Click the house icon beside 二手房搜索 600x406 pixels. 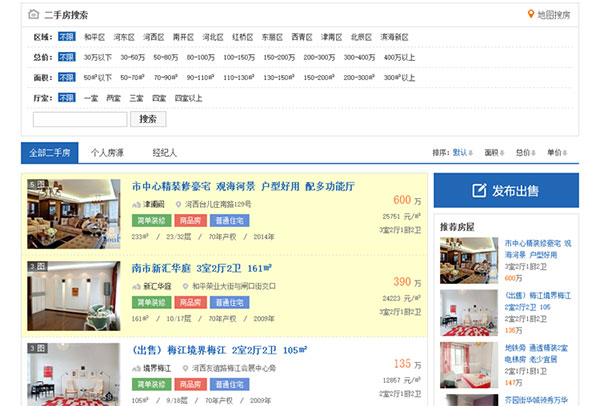(x=34, y=15)
